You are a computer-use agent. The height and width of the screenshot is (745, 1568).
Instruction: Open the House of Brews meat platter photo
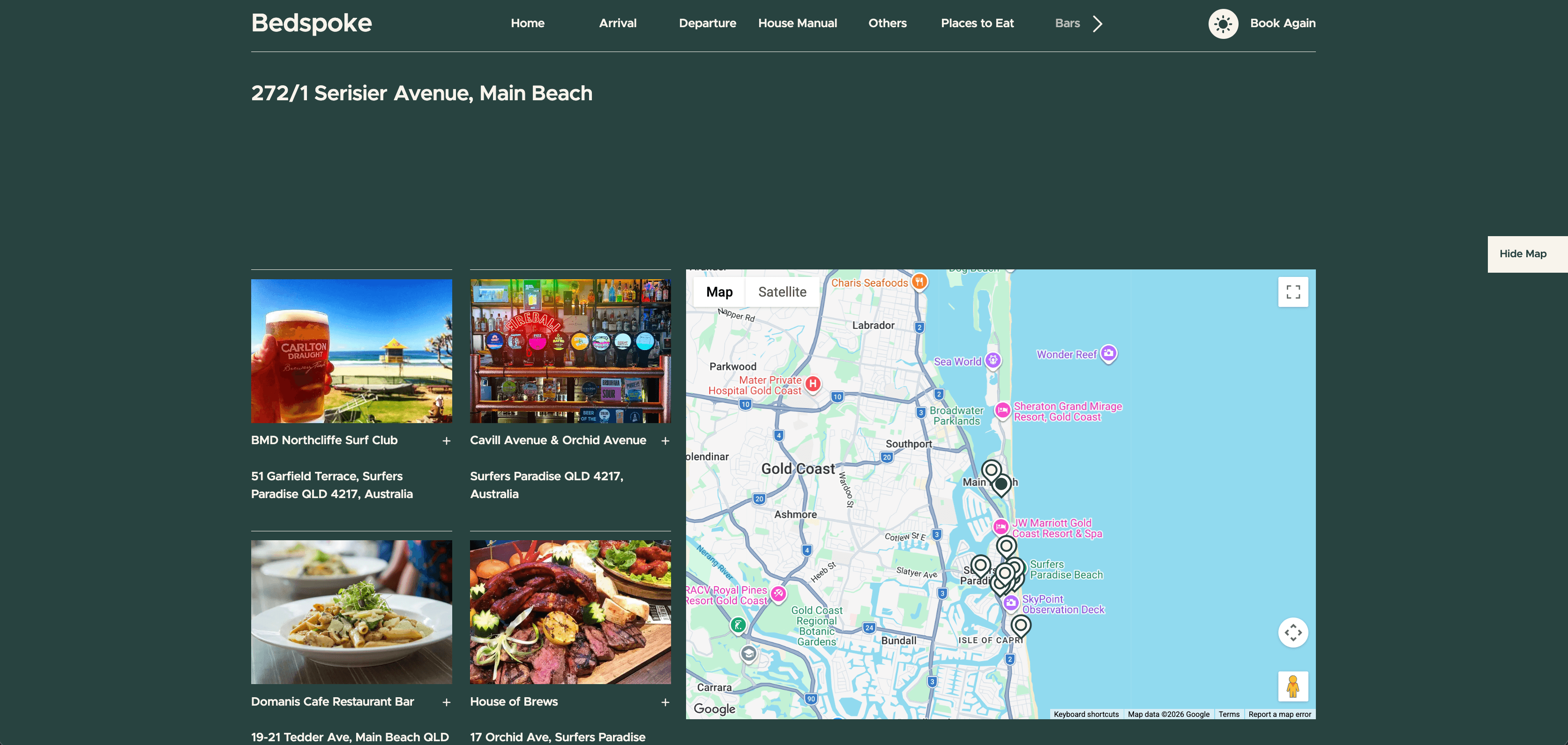tap(570, 612)
